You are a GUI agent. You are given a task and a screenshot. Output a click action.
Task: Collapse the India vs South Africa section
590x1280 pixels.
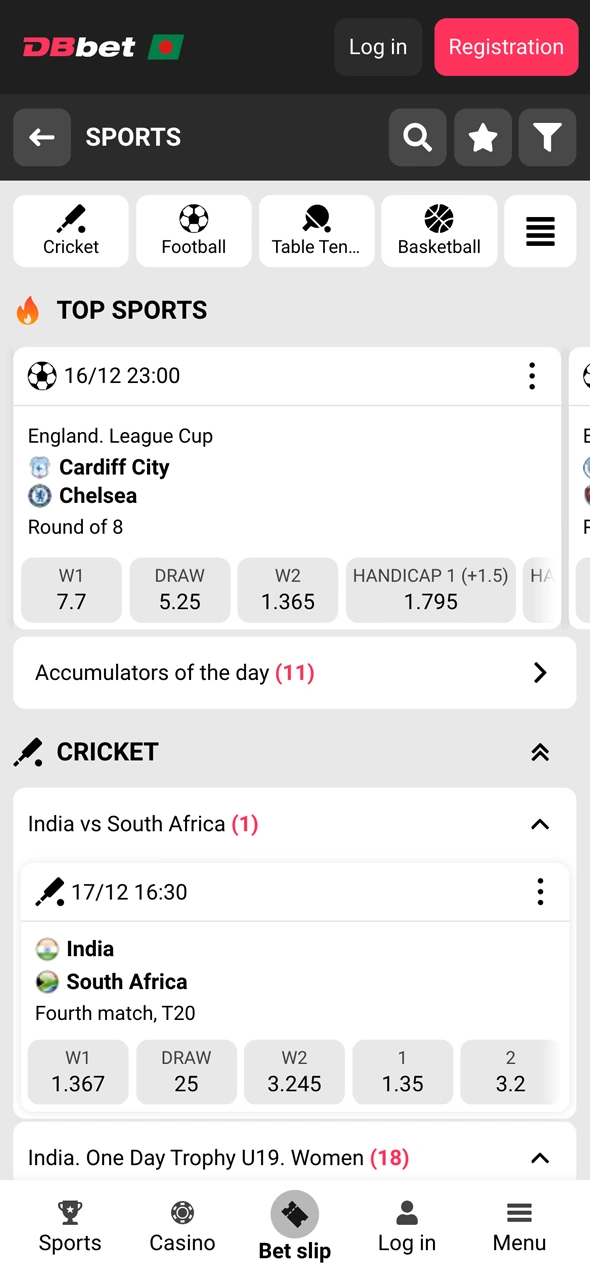[x=540, y=824]
